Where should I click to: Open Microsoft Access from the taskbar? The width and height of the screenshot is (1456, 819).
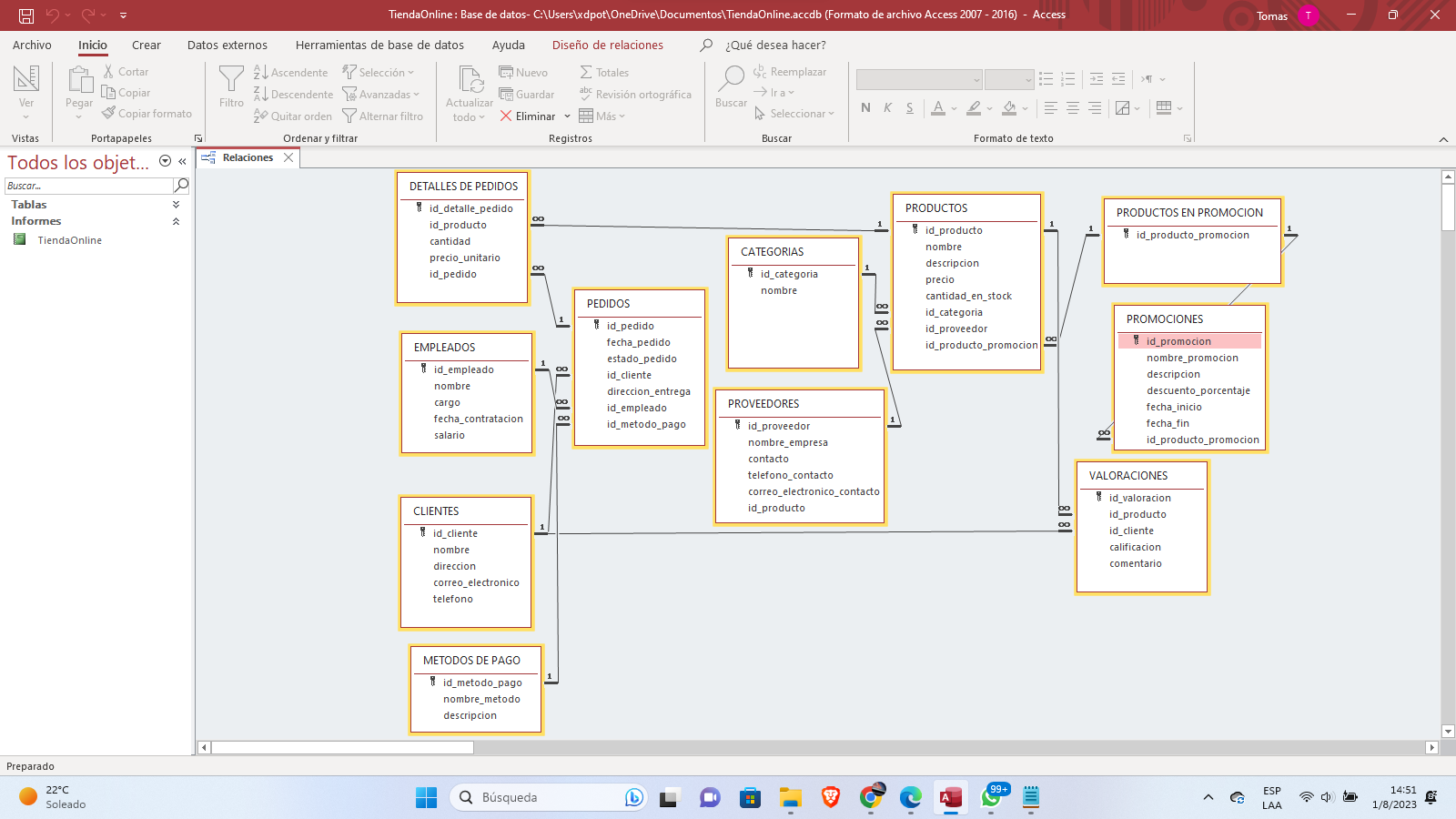point(951,798)
